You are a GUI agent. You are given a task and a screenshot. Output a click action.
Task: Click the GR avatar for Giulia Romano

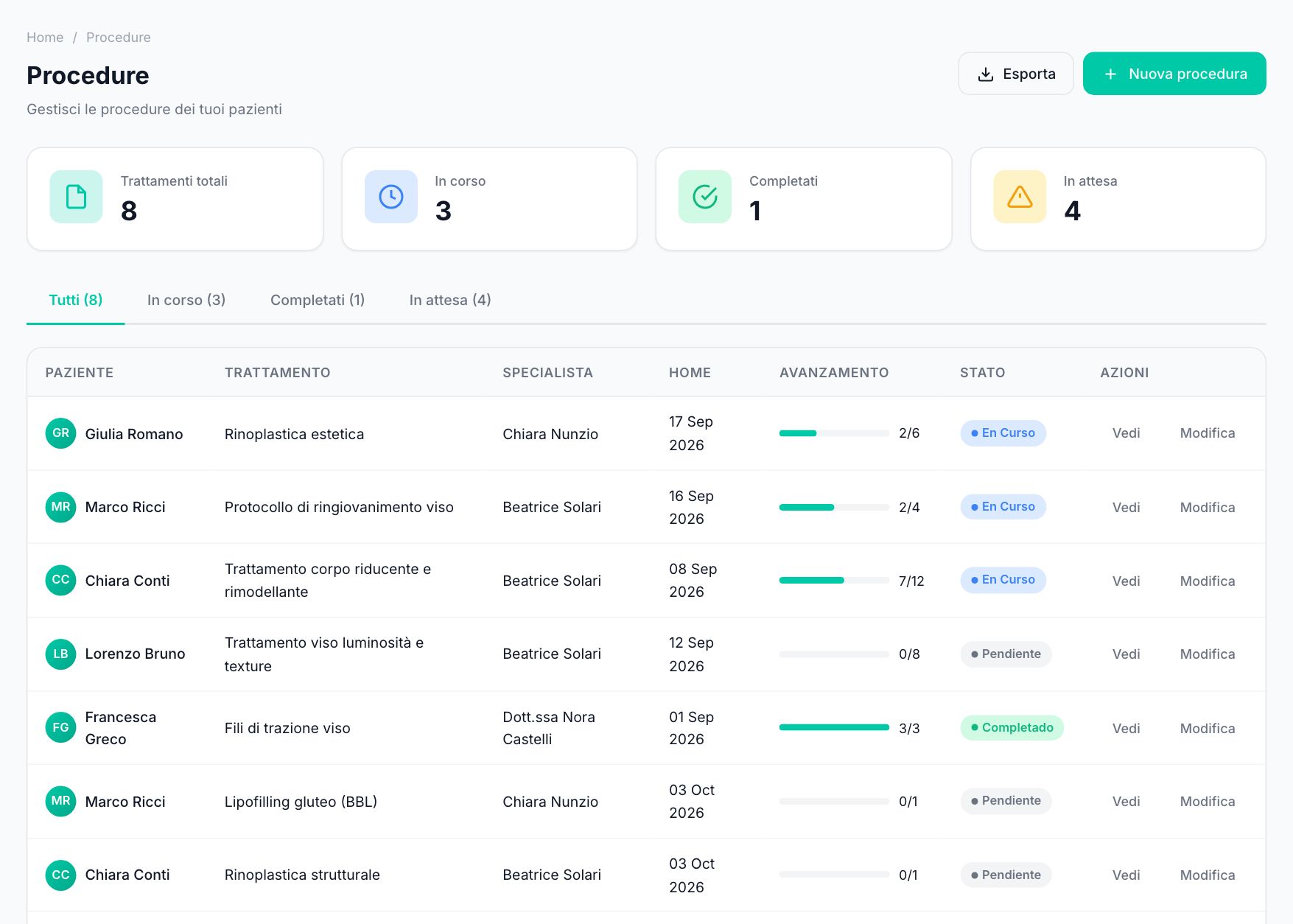click(x=60, y=433)
